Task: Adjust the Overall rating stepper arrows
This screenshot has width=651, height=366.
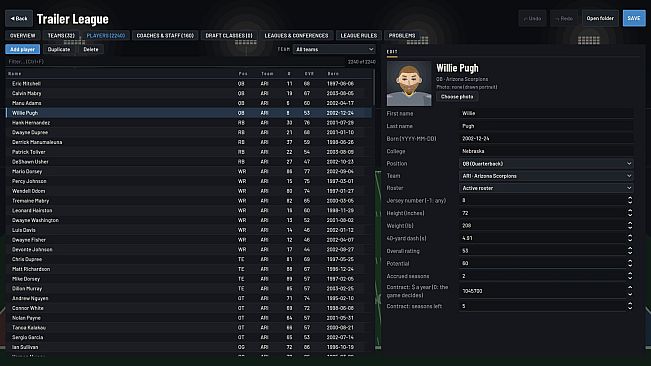Action: 630,251
